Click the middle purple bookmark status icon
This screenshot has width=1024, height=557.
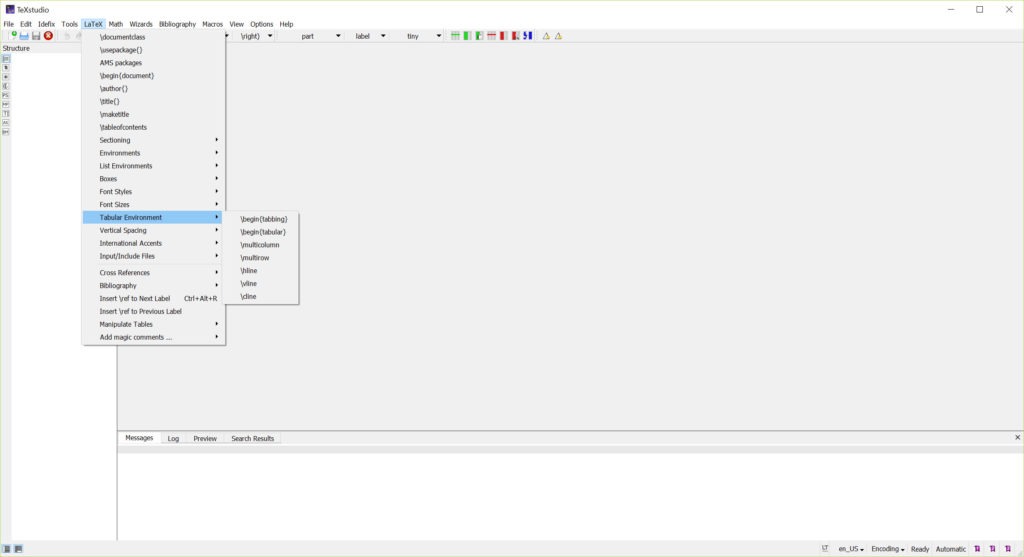click(x=993, y=549)
